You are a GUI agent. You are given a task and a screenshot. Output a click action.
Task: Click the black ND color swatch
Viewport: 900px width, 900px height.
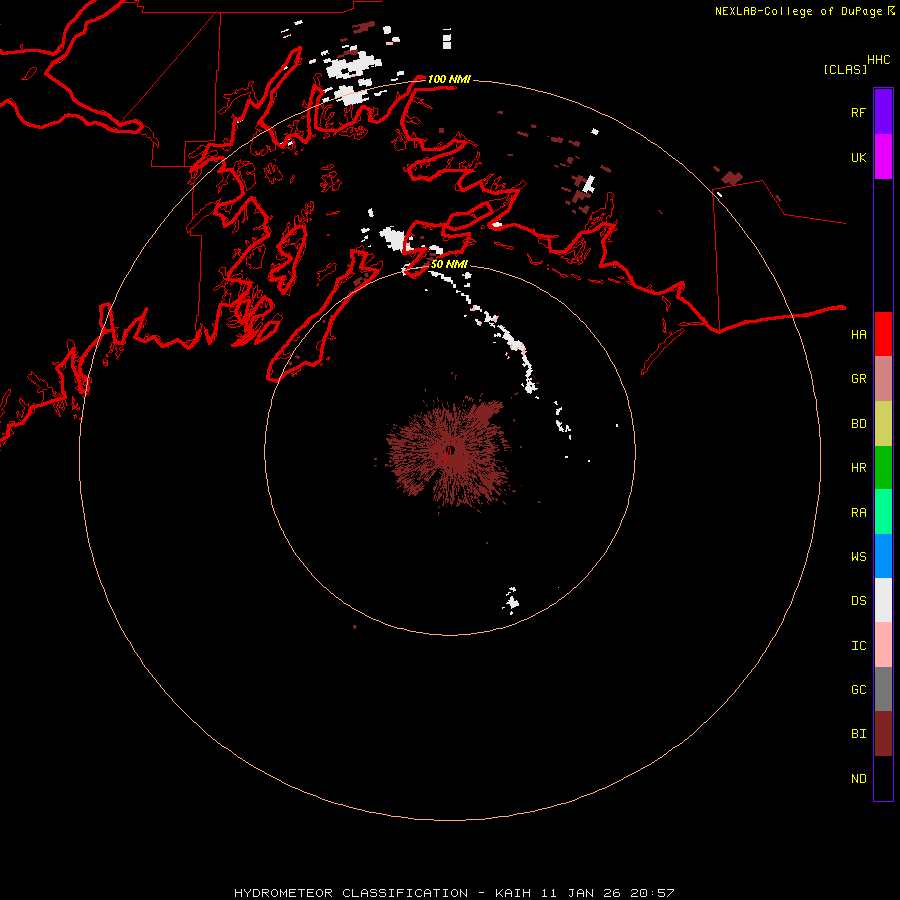(x=883, y=778)
